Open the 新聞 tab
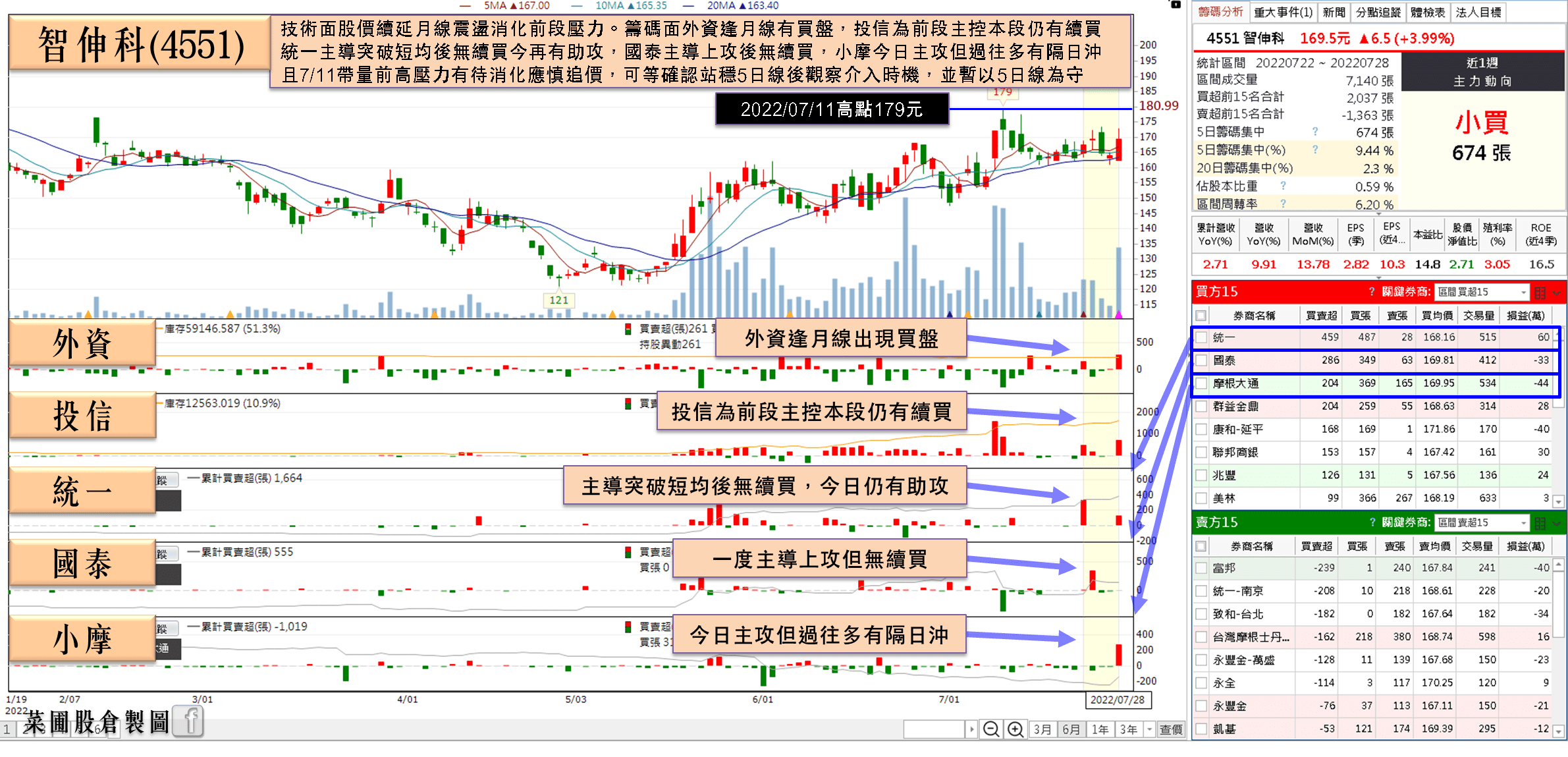Screen dimensions: 1568x757 (1334, 12)
